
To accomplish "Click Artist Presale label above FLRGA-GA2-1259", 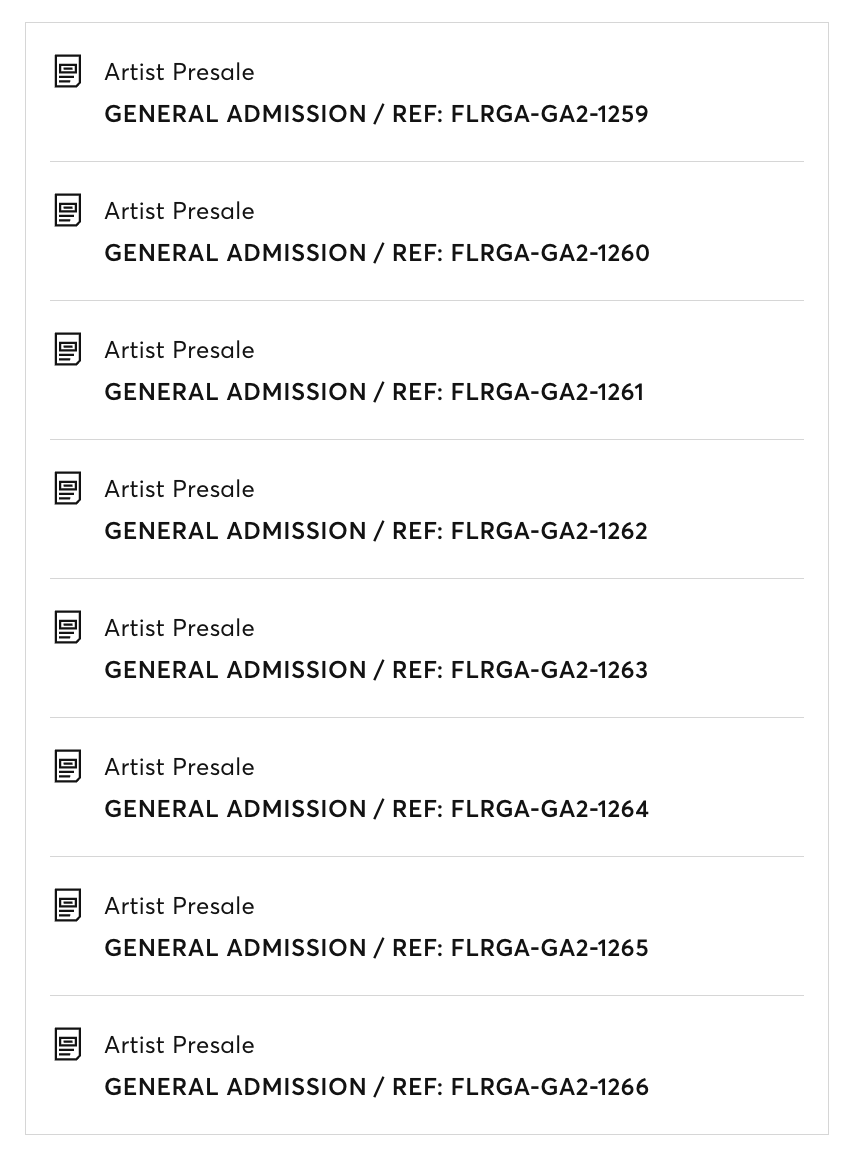I will click(x=179, y=72).
